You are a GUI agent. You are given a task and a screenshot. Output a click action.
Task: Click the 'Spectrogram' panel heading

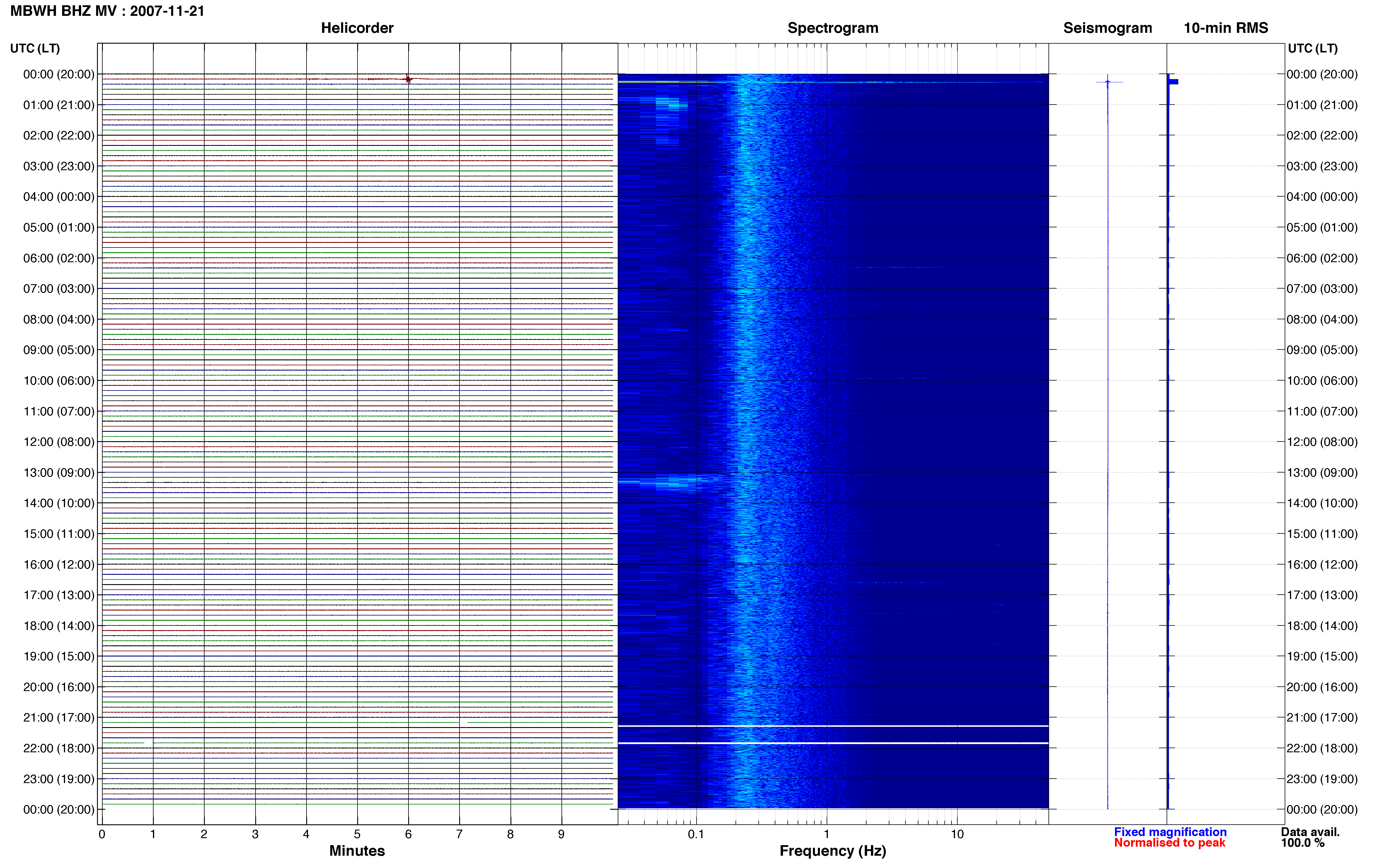pos(833,28)
